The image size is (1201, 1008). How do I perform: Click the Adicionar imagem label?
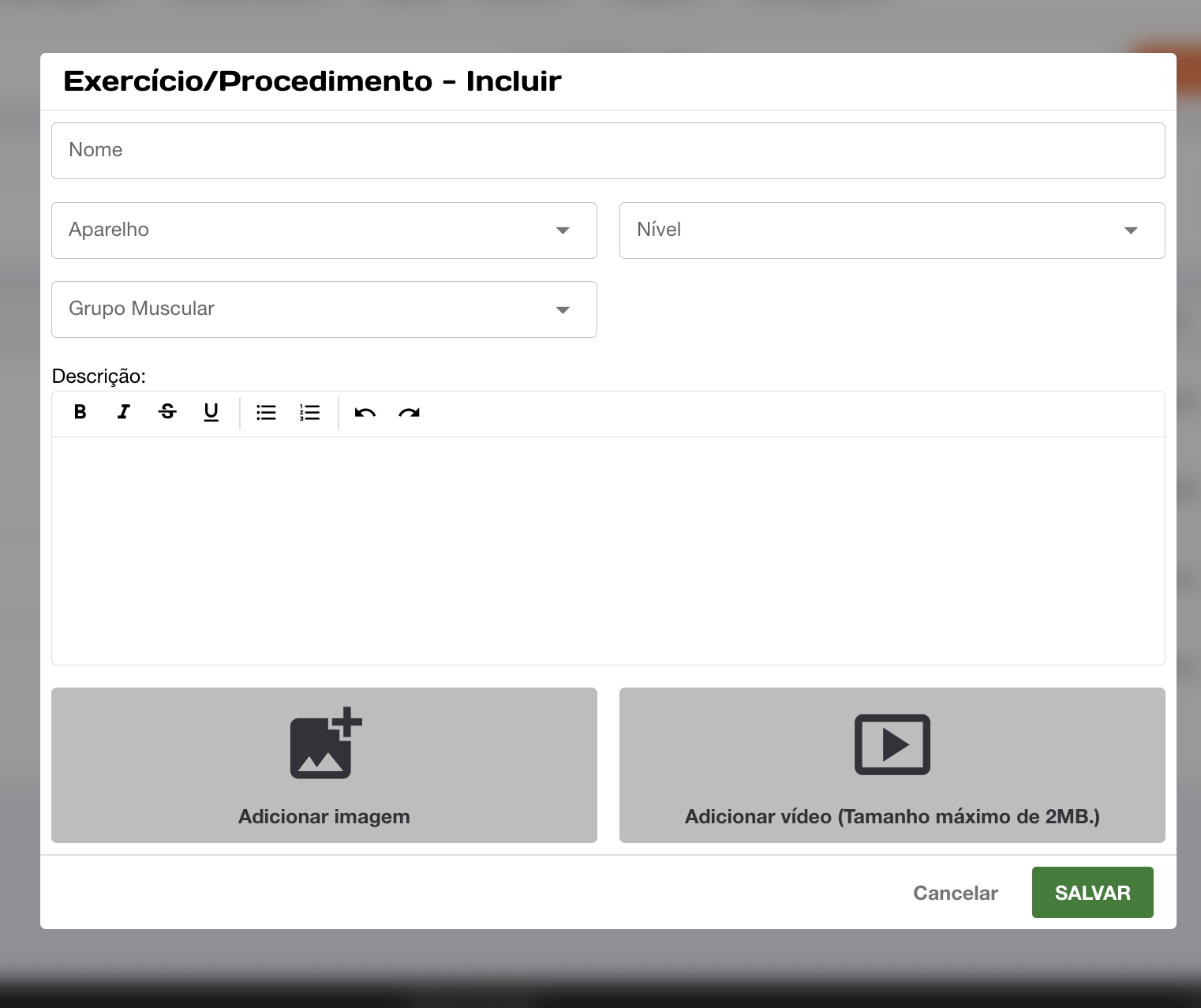coord(324,816)
